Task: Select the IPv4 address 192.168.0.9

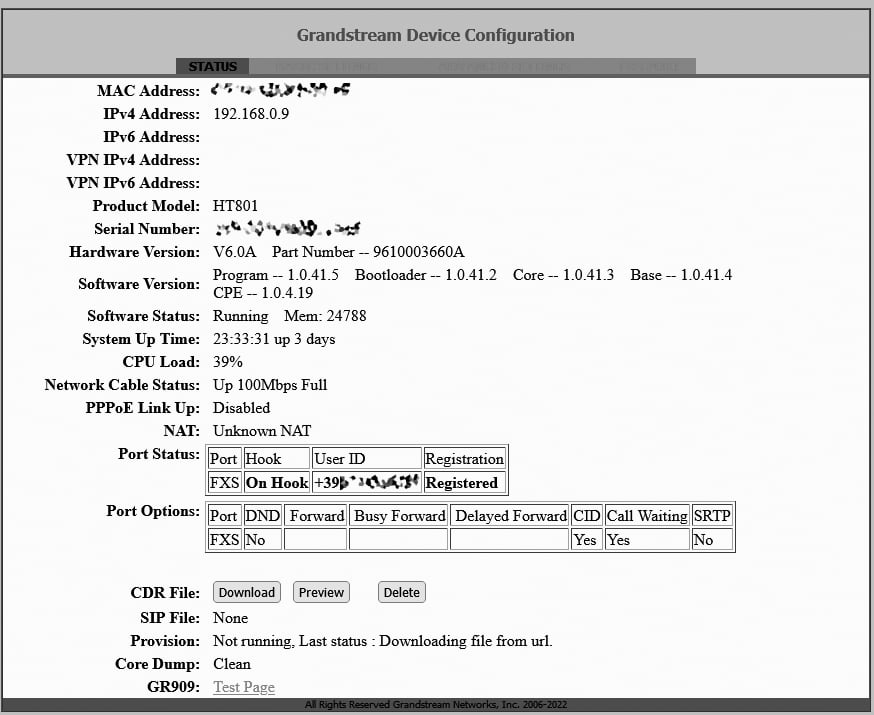Action: click(251, 114)
